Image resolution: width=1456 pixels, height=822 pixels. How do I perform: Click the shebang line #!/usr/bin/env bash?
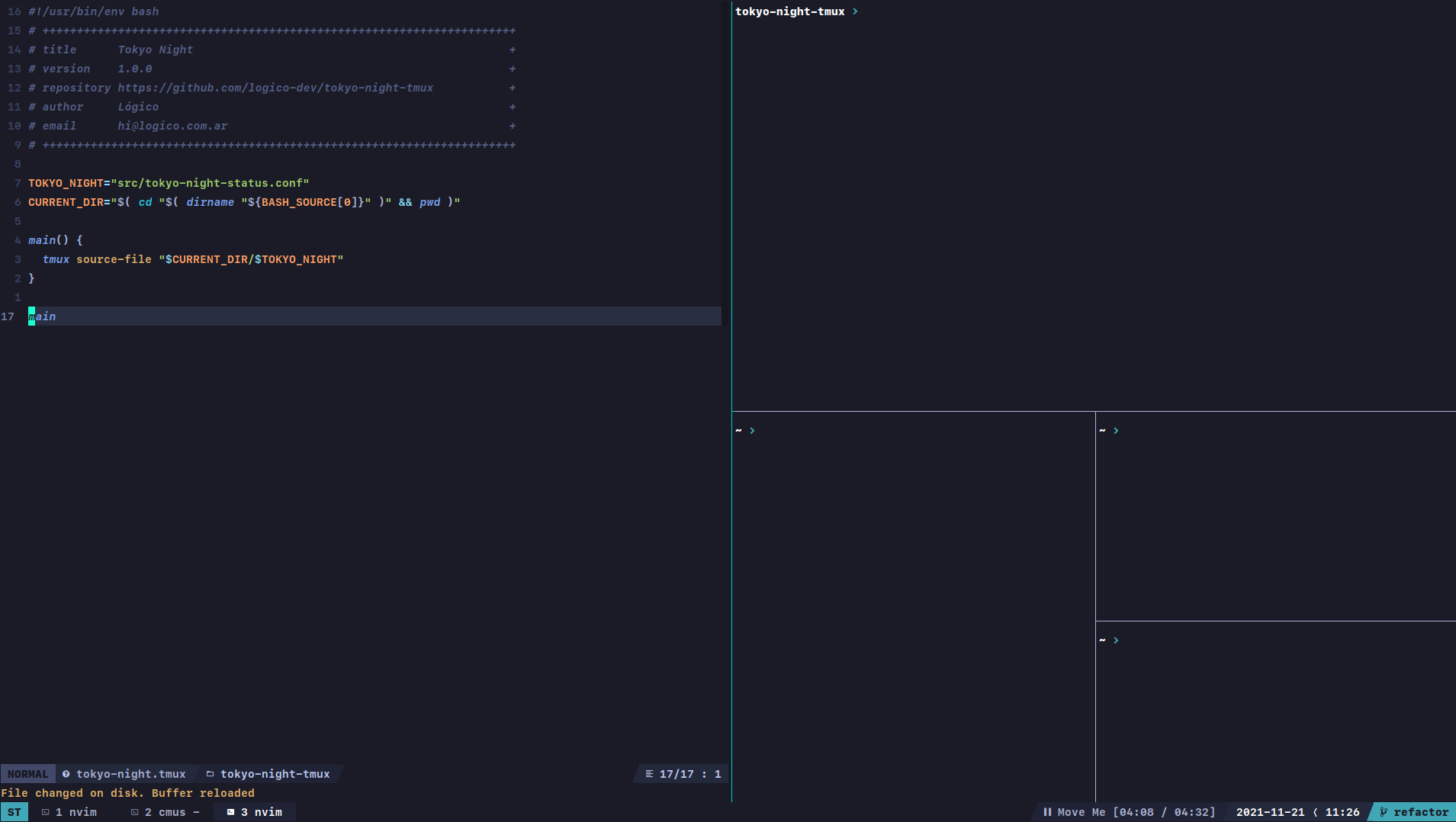(x=94, y=11)
